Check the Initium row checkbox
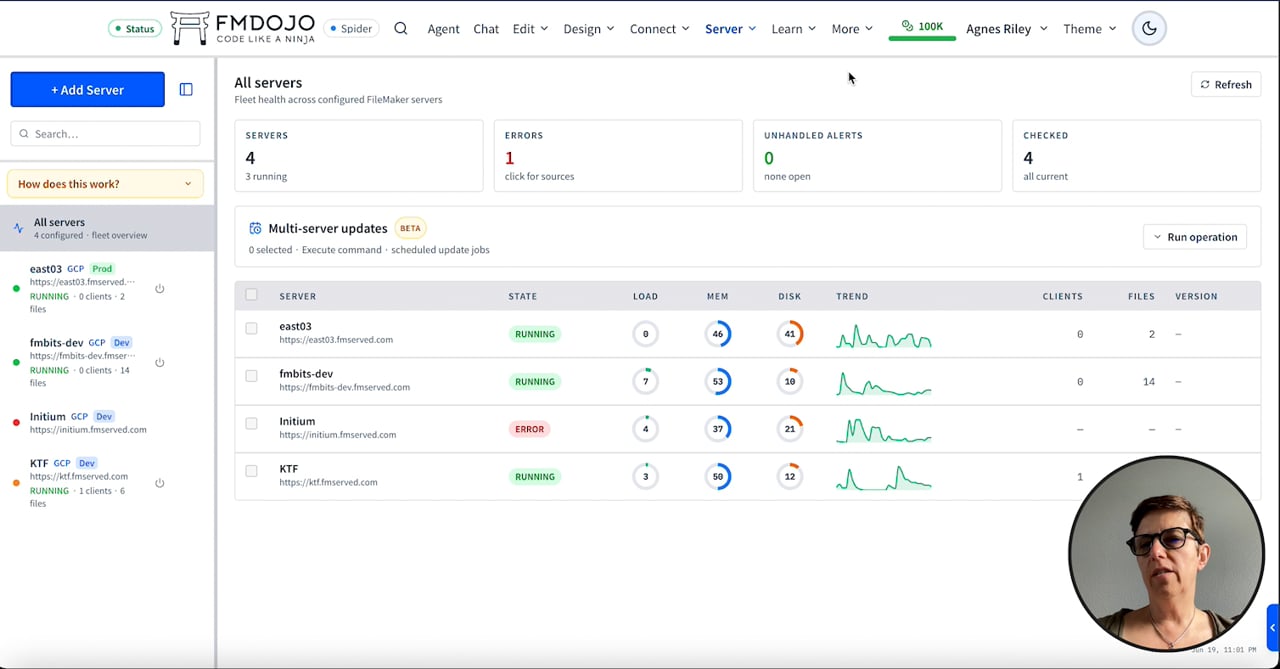1280x669 pixels. tap(251, 423)
